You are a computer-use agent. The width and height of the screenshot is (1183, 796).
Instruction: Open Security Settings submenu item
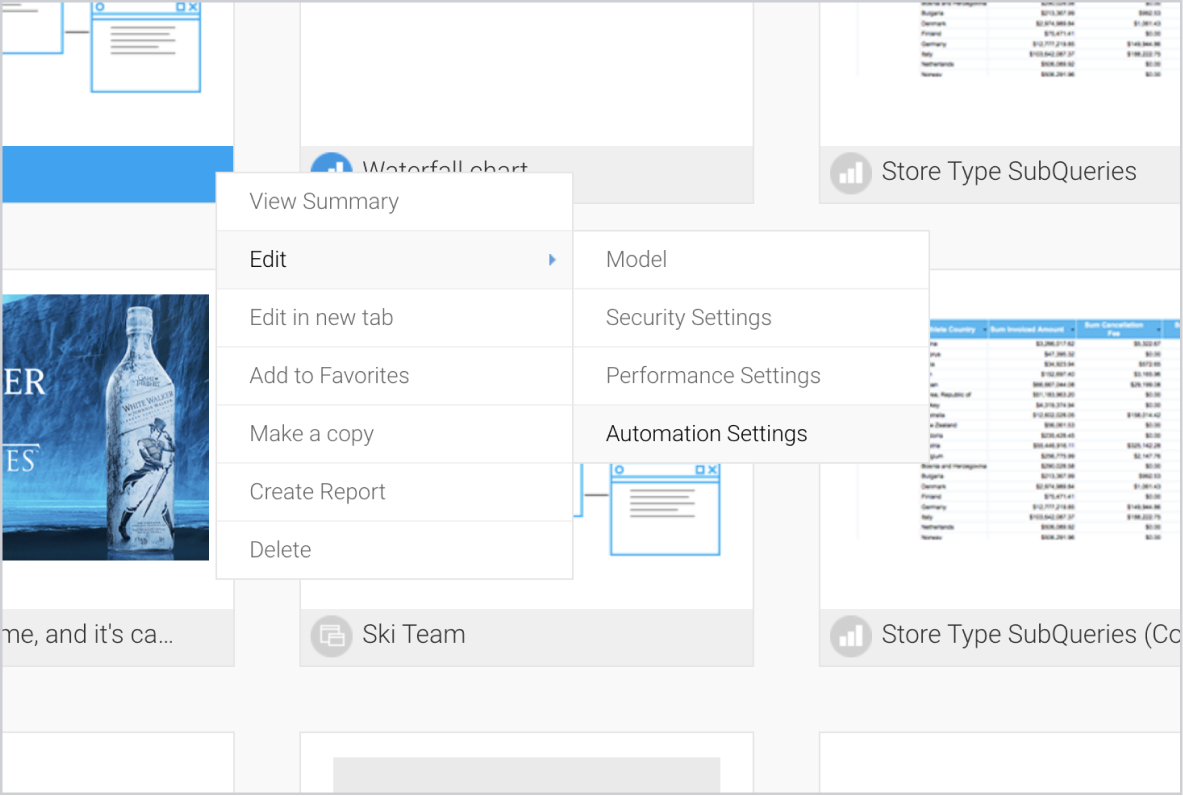pyautogui.click(x=688, y=318)
